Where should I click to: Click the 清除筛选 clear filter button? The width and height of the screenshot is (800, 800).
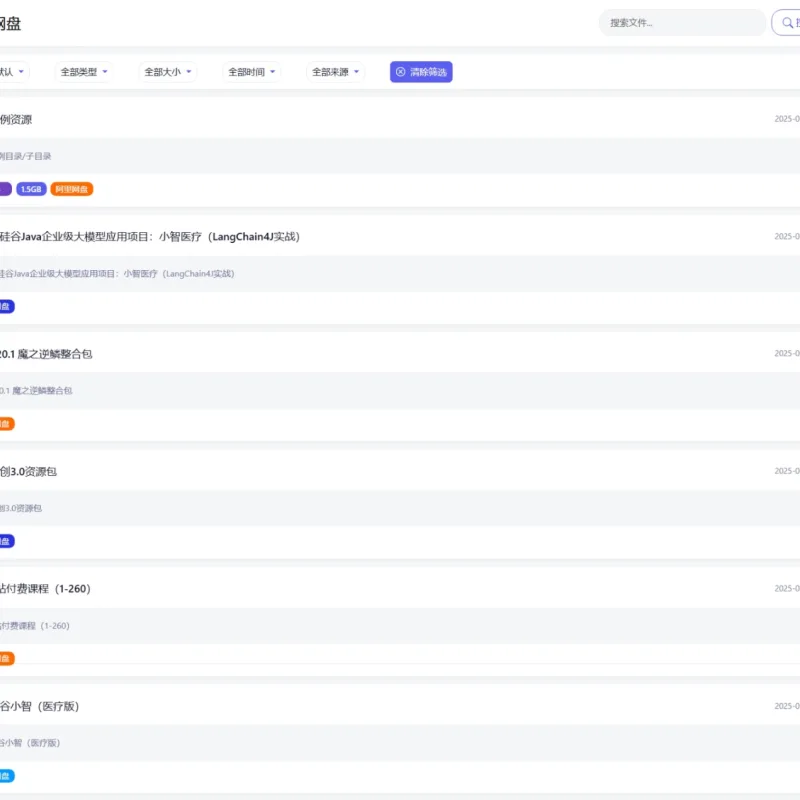click(x=421, y=72)
